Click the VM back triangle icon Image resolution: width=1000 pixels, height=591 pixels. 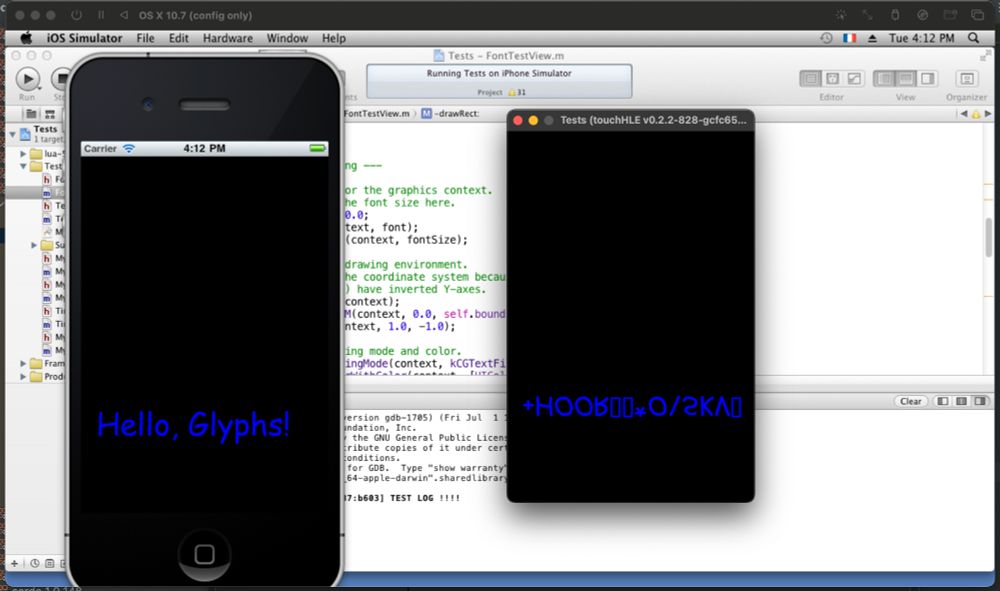click(124, 15)
